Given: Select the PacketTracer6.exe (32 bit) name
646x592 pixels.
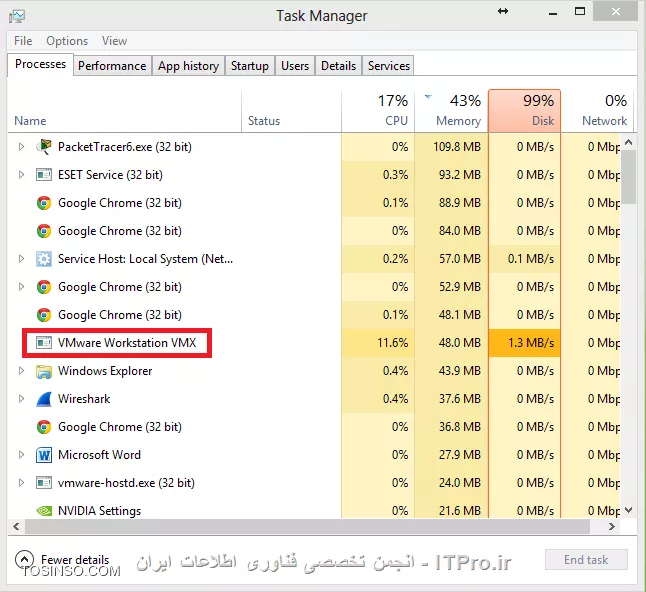Looking at the screenshot, I should click(x=125, y=147).
